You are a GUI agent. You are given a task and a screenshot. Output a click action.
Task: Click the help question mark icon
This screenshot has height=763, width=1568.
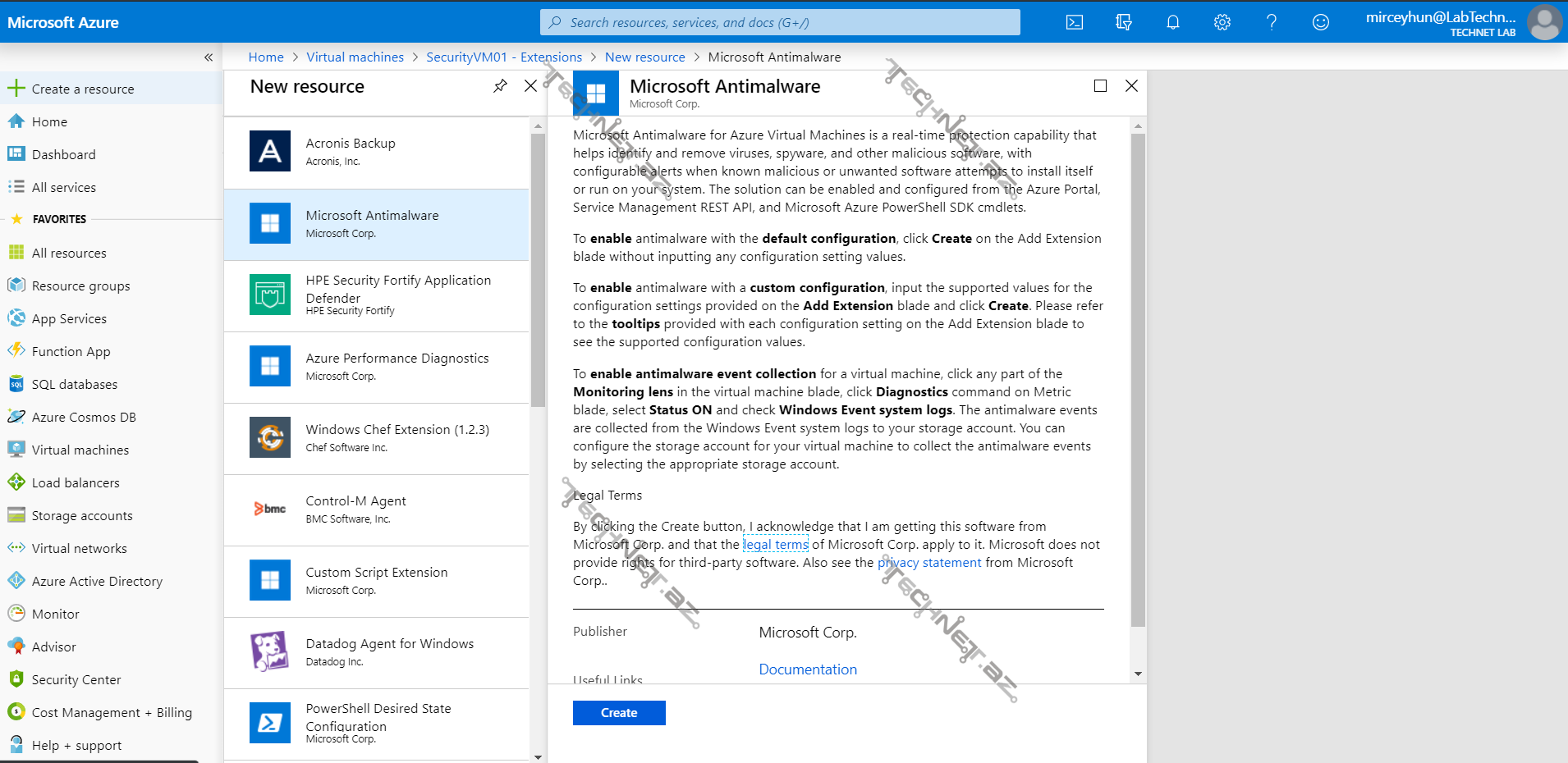[1271, 22]
